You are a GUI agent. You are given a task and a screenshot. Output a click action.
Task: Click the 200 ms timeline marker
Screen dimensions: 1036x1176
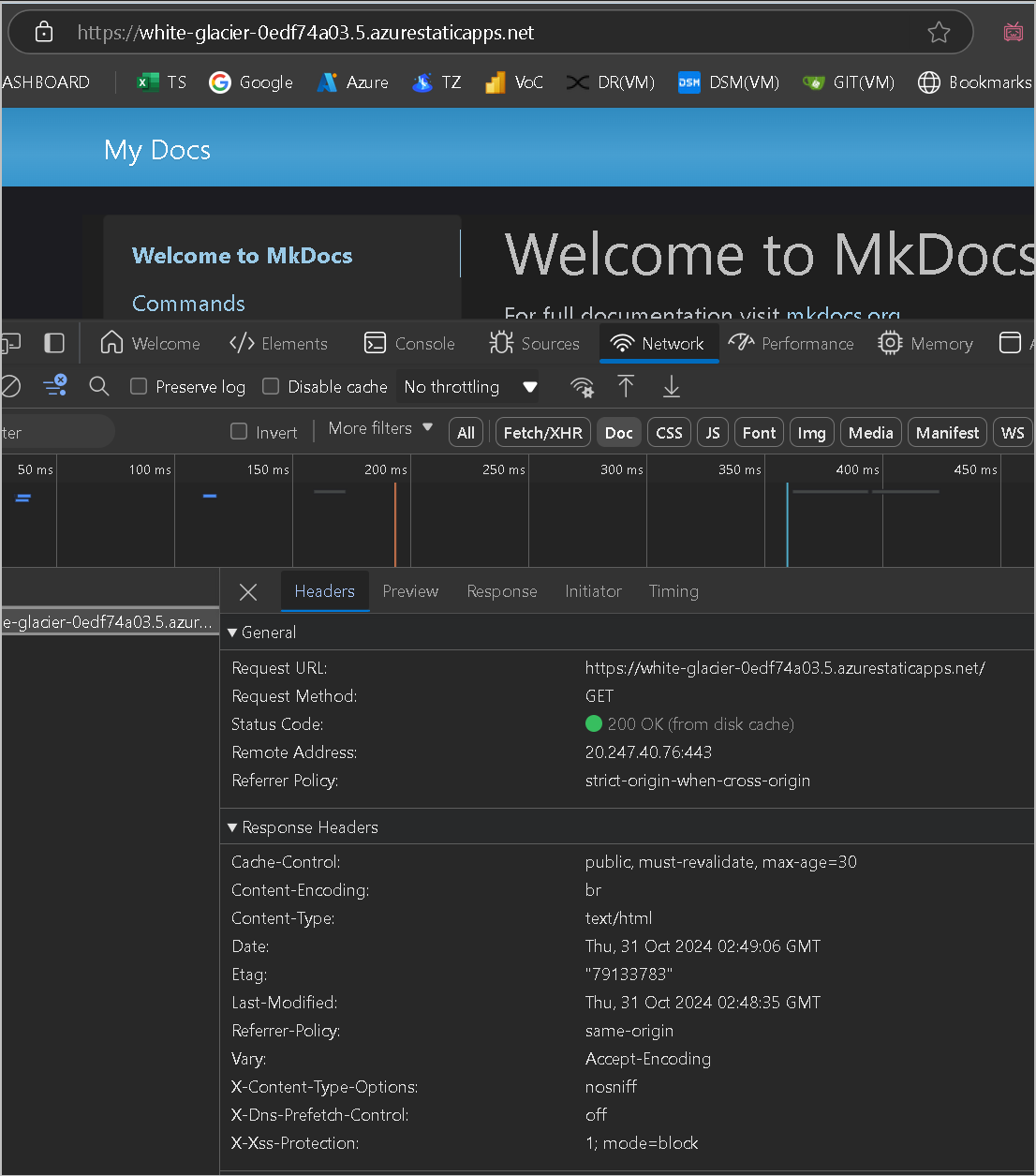(386, 469)
